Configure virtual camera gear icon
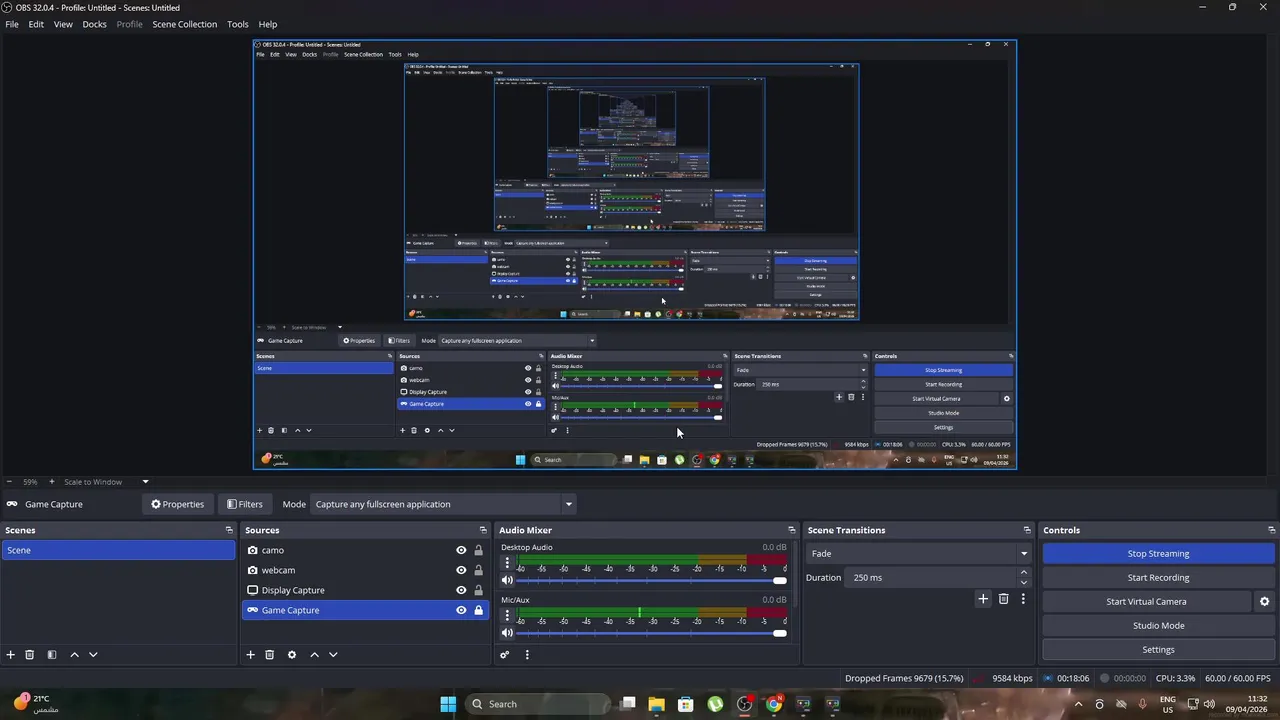This screenshot has width=1280, height=720. [1264, 602]
